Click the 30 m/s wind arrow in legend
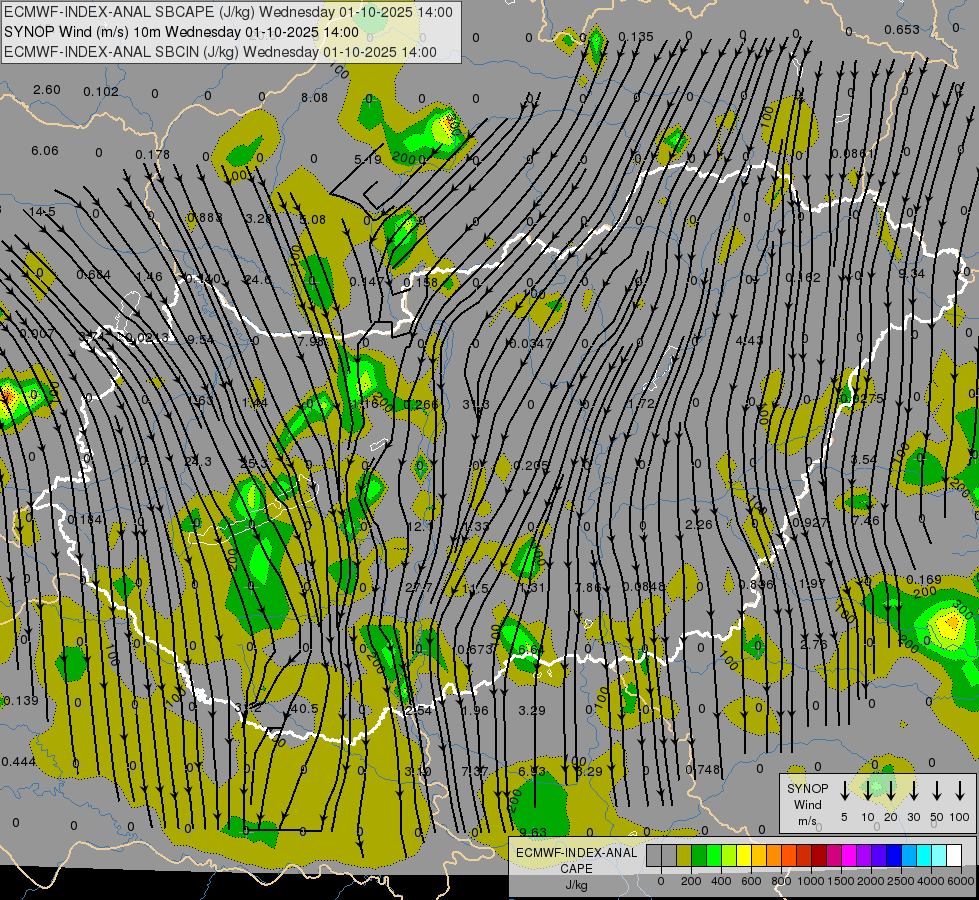979x900 pixels. [x=913, y=792]
